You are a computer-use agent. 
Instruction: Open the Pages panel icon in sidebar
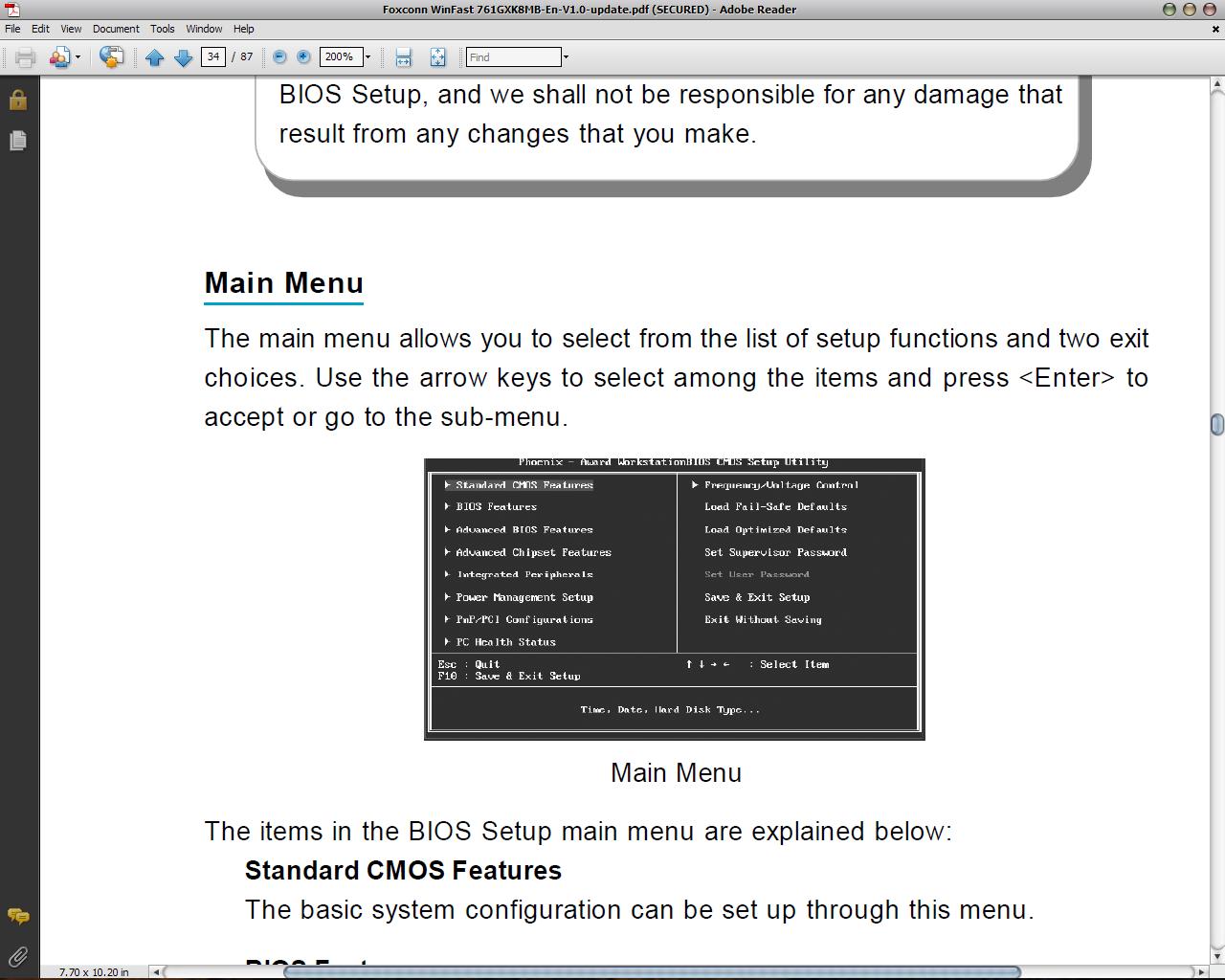point(17,141)
